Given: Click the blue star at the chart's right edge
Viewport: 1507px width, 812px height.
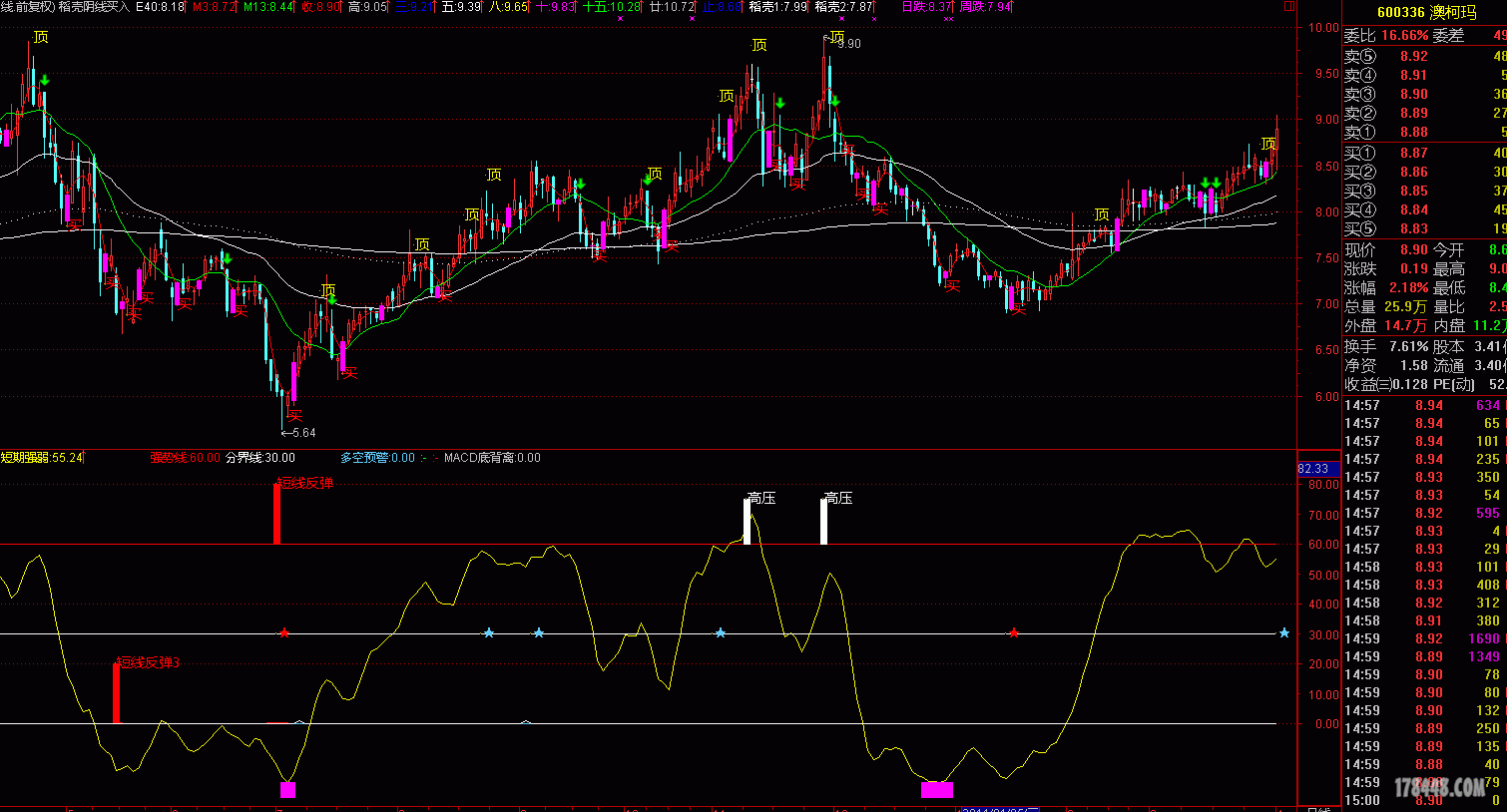Looking at the screenshot, I should (1284, 632).
